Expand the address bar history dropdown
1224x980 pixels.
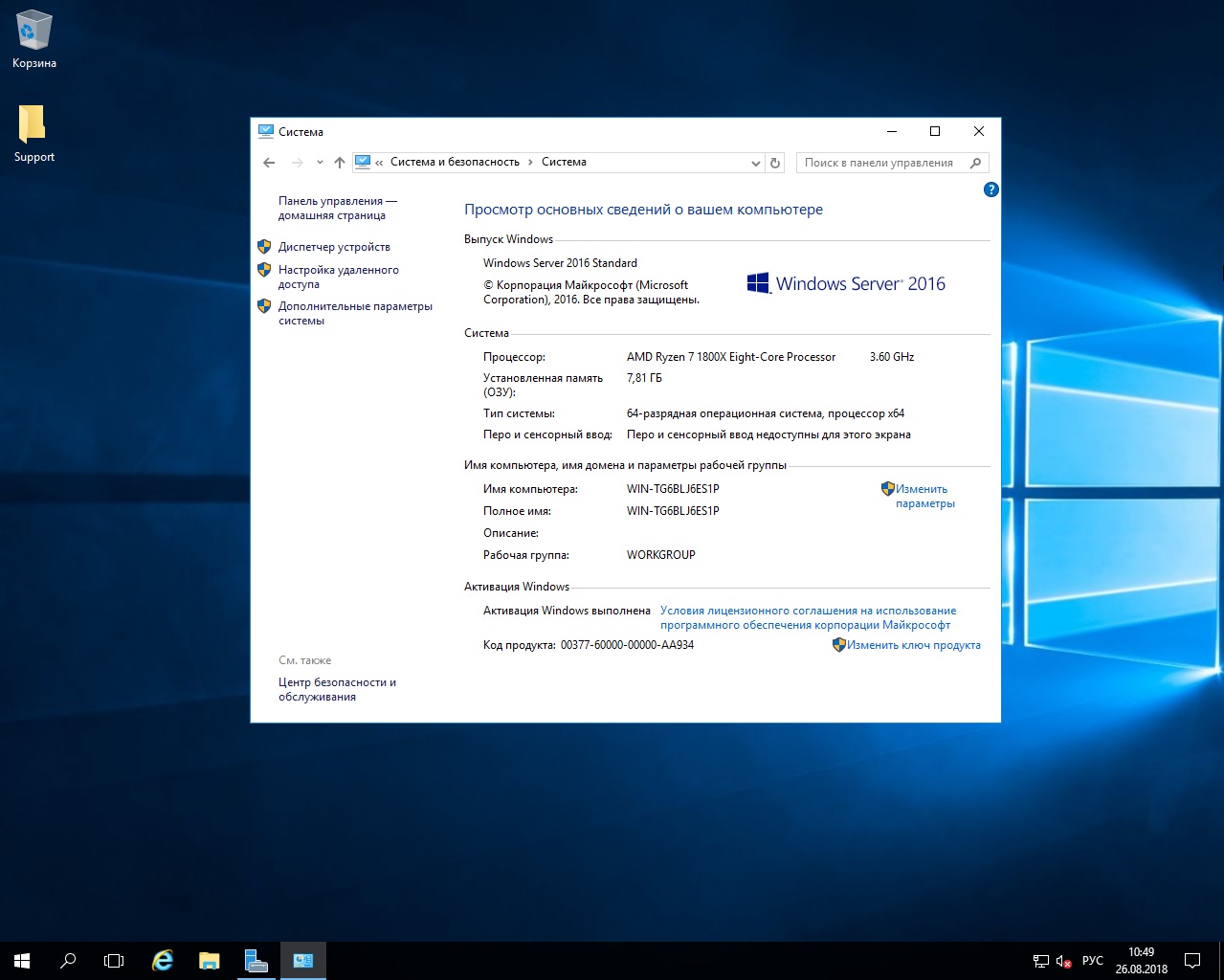(x=755, y=163)
